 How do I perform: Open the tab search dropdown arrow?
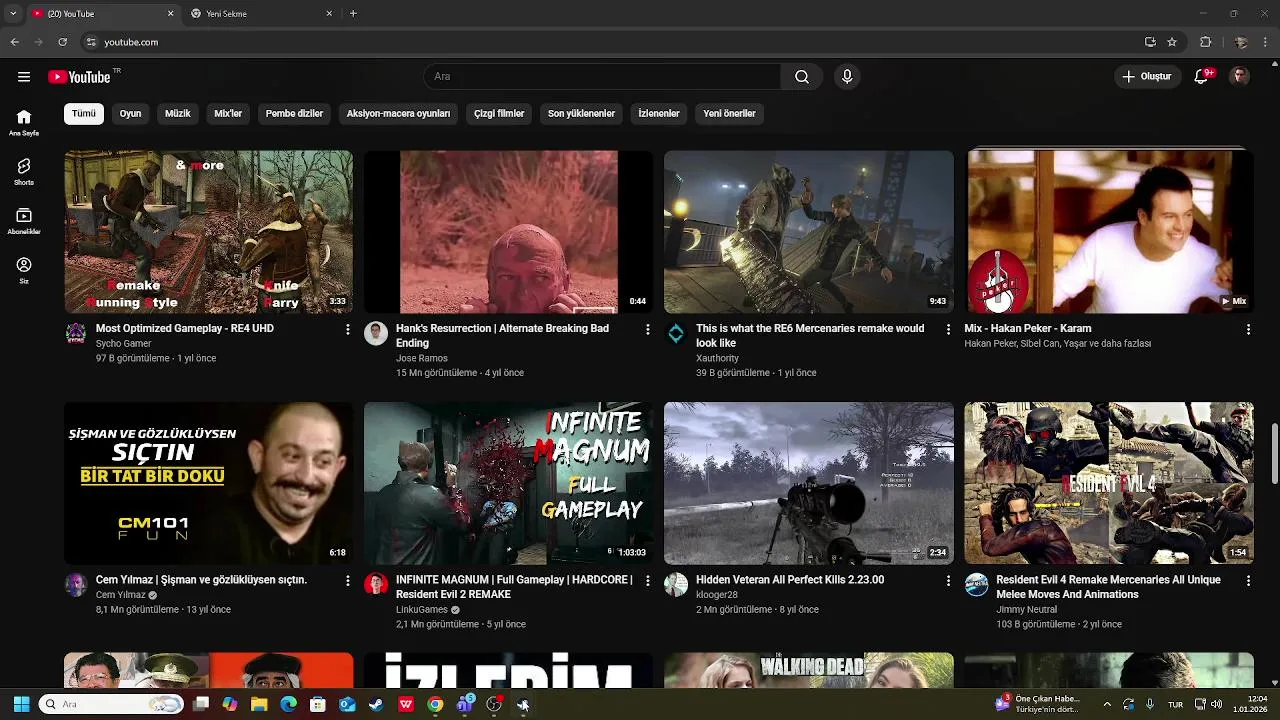pyautogui.click(x=12, y=13)
